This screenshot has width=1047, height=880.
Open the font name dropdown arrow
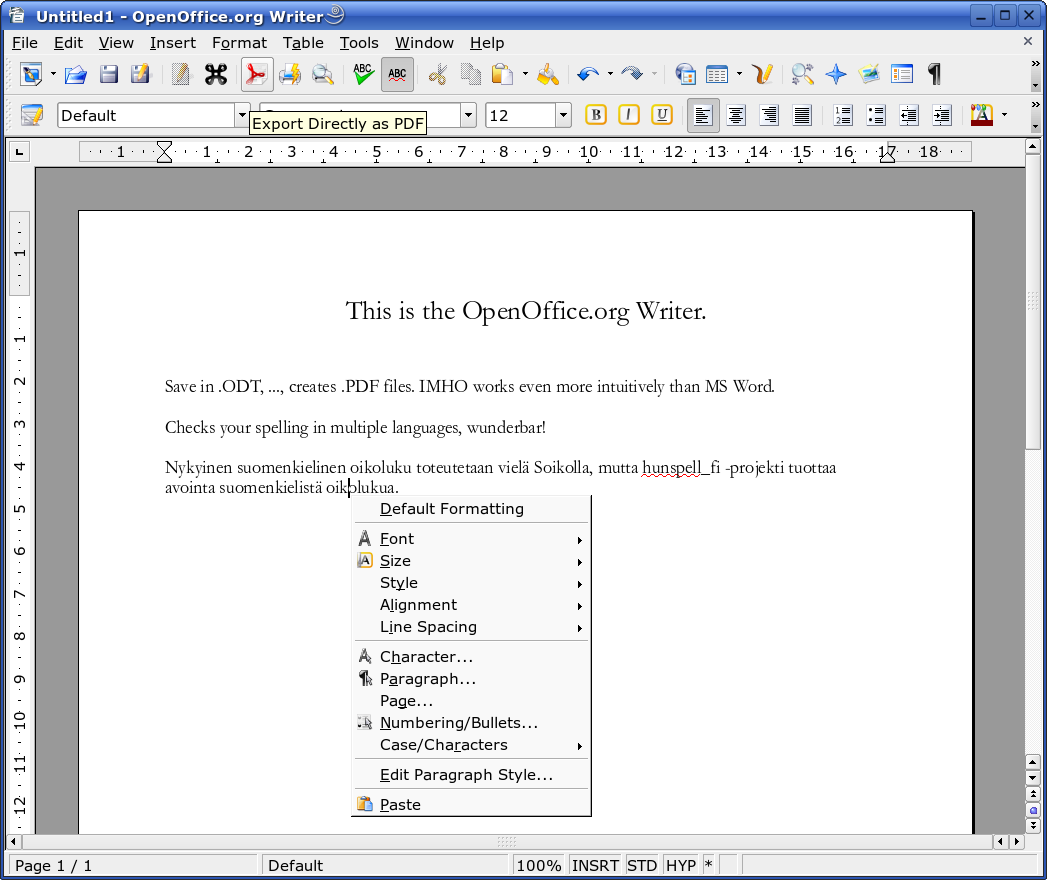(x=468, y=116)
